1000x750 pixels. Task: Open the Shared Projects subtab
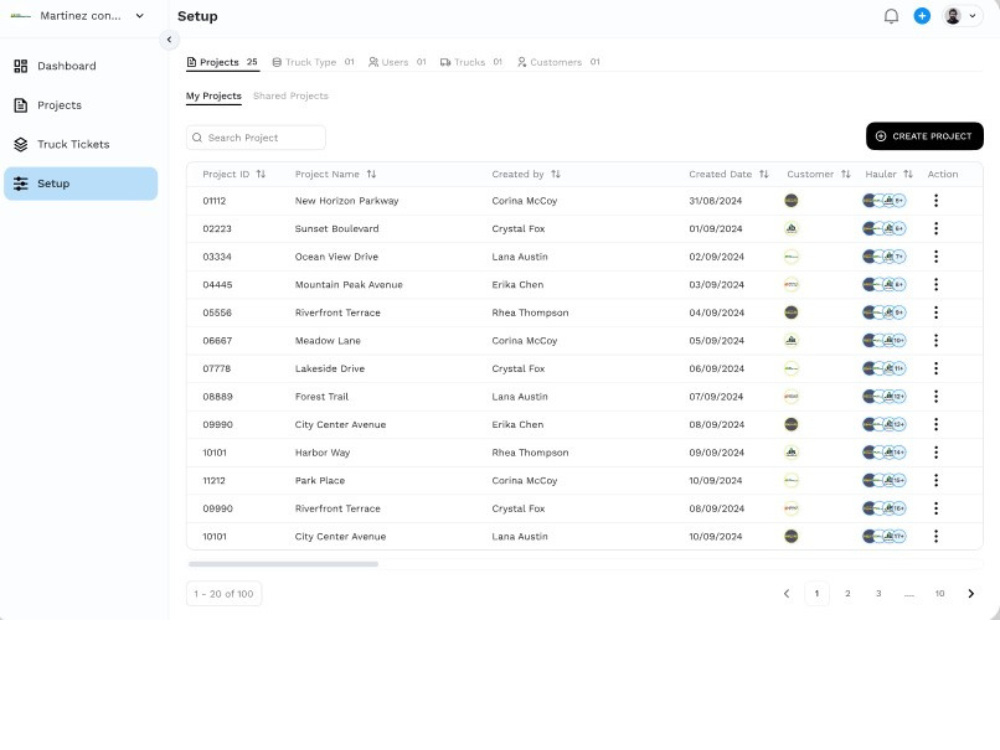291,96
